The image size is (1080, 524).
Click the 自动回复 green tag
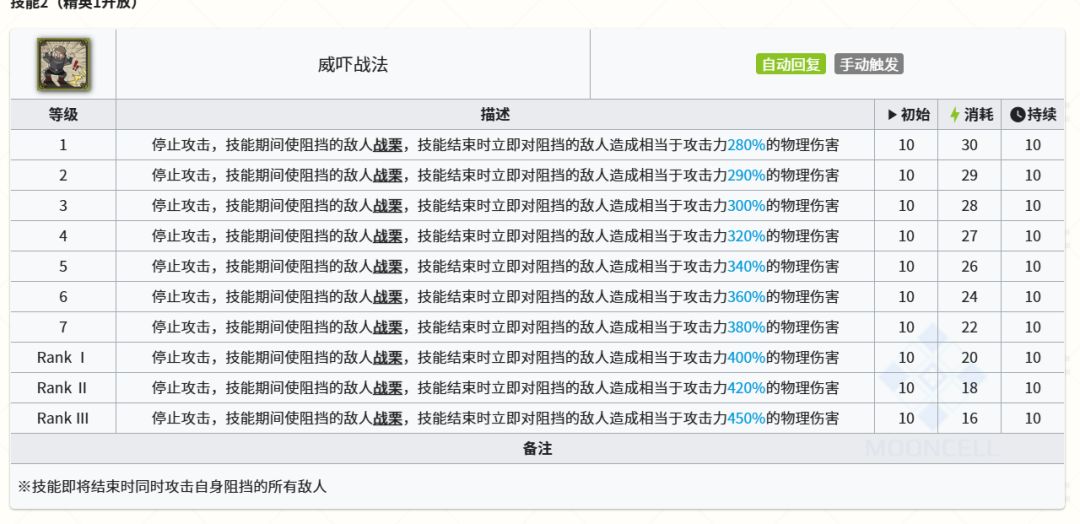pos(791,65)
